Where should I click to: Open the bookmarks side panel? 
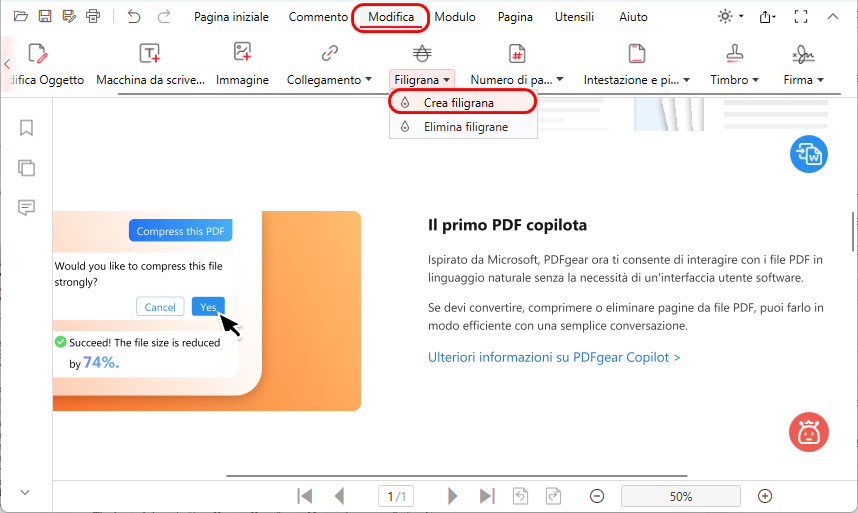[x=26, y=128]
